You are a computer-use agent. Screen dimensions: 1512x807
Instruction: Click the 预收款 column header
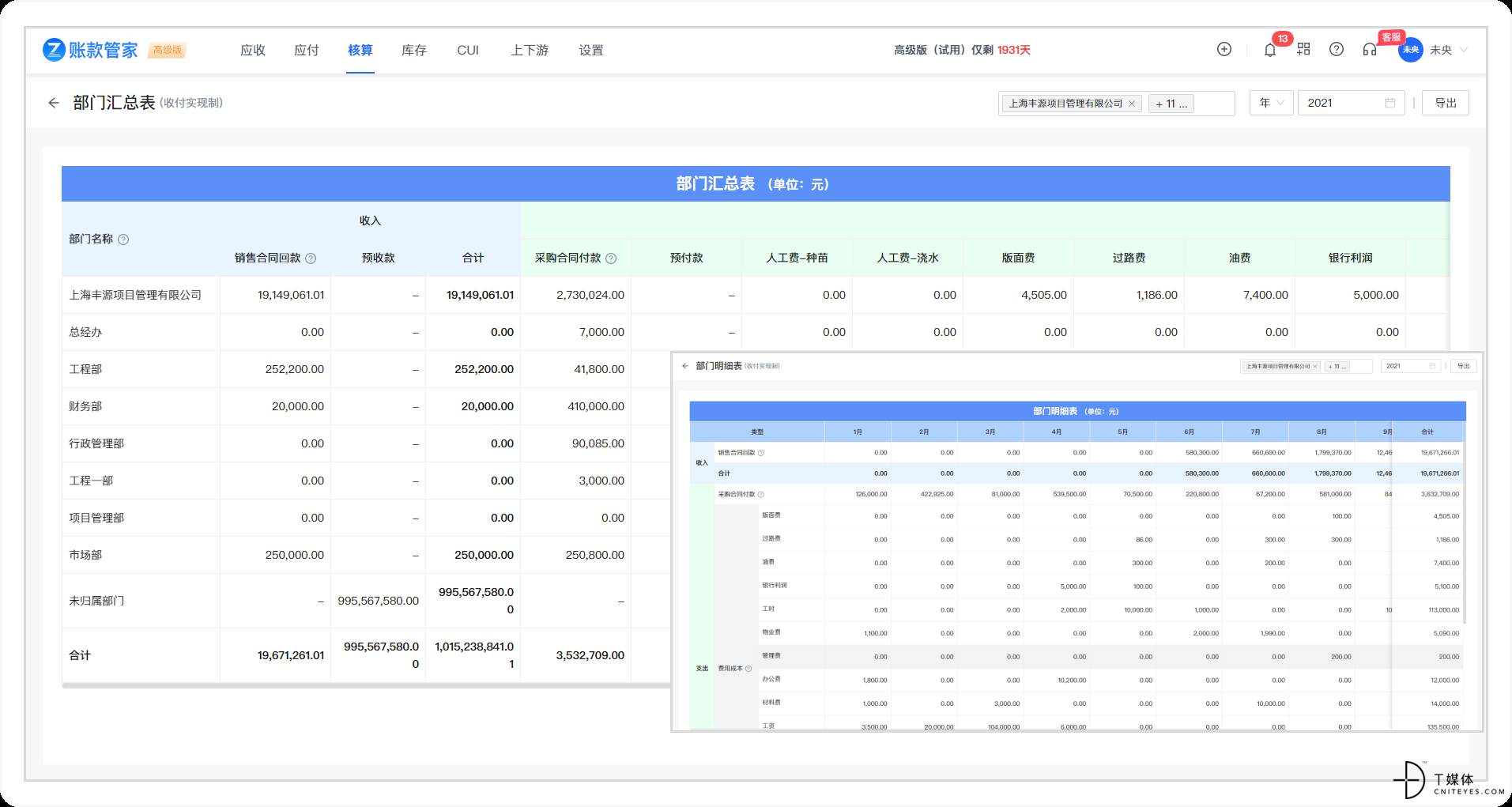click(378, 258)
